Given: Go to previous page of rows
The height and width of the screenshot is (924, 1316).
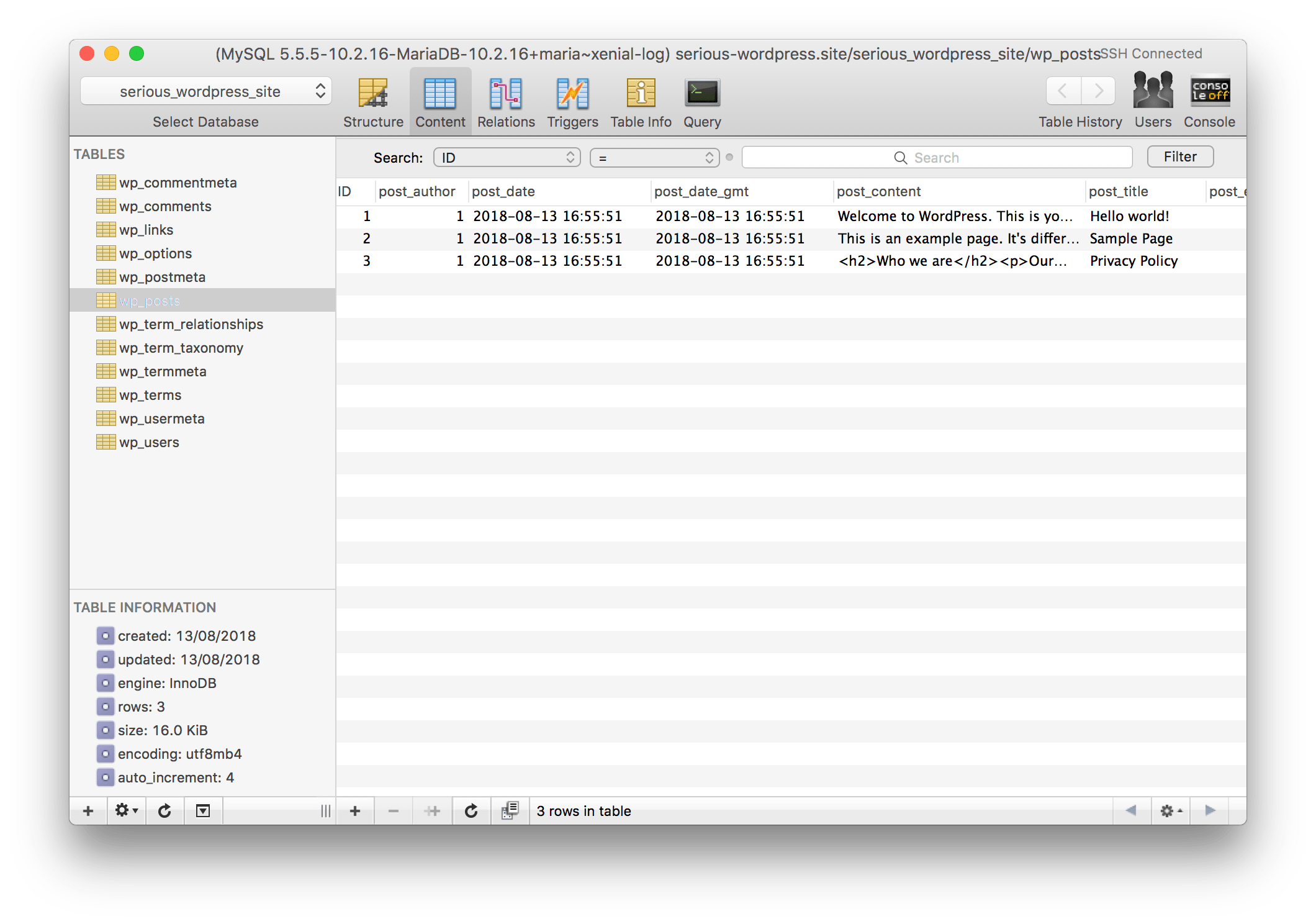Looking at the screenshot, I should click(1131, 811).
